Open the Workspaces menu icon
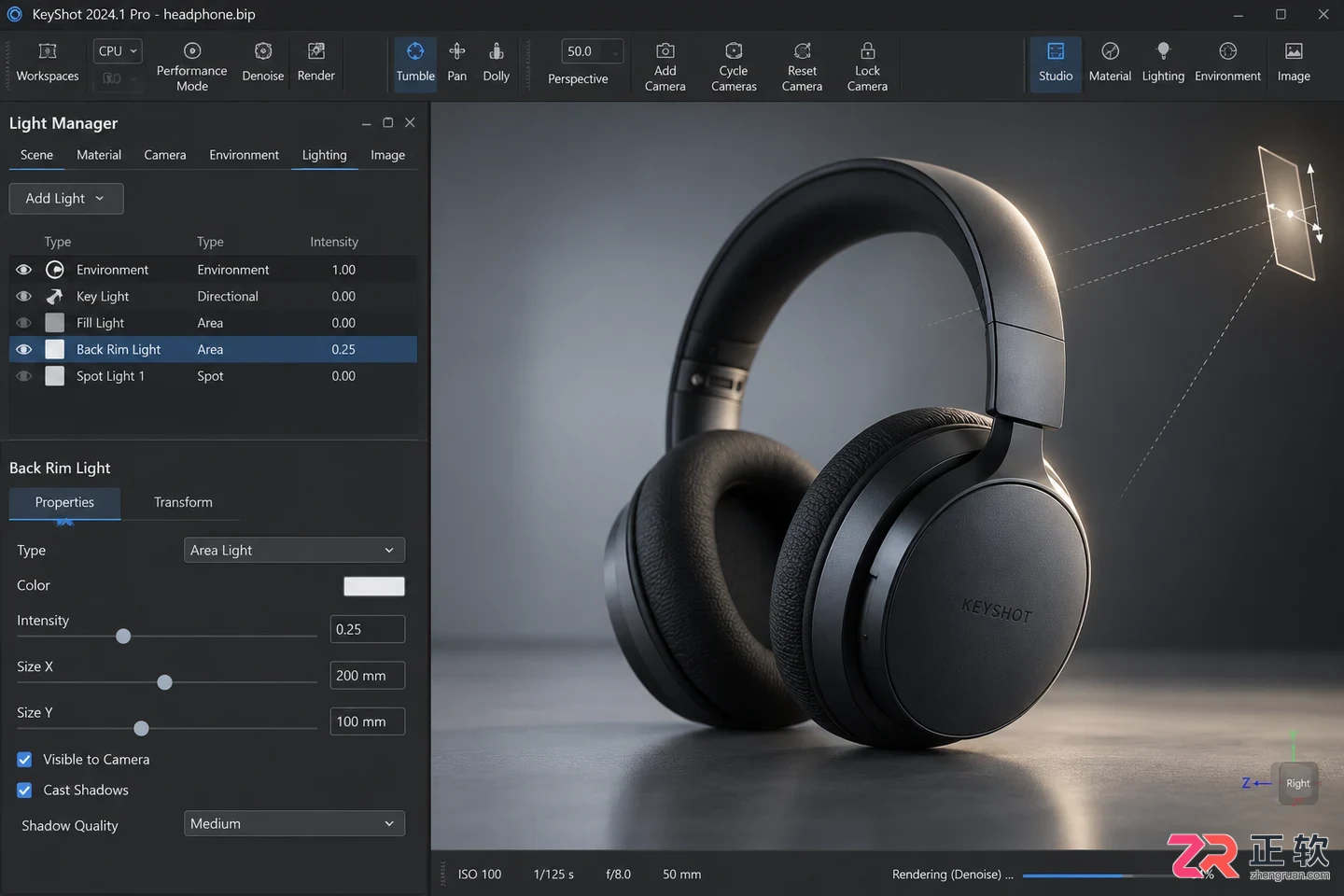 click(x=48, y=51)
